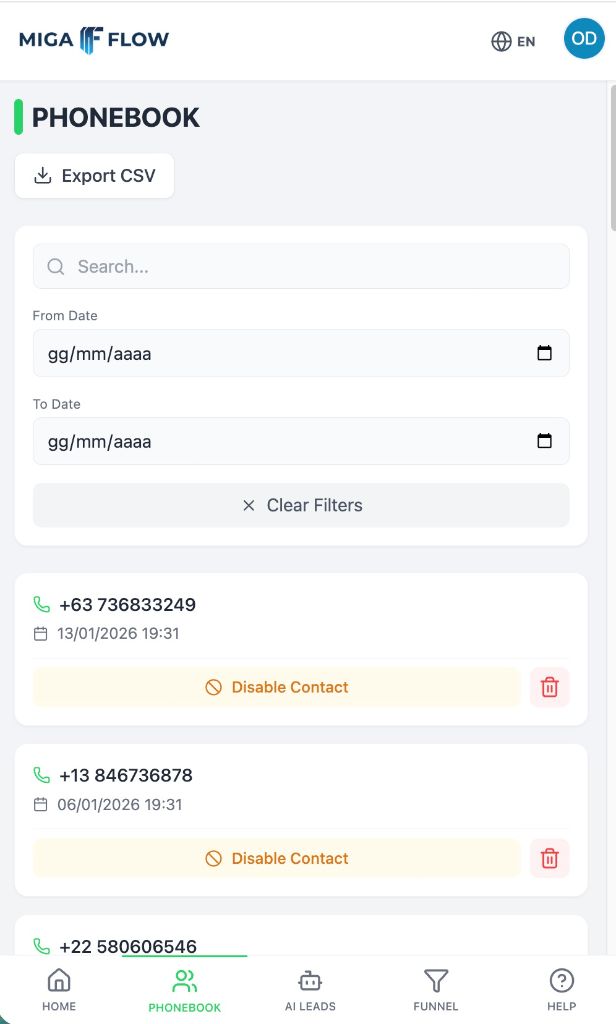616x1024 pixels.
Task: Open the Help tab
Action: pyautogui.click(x=562, y=990)
